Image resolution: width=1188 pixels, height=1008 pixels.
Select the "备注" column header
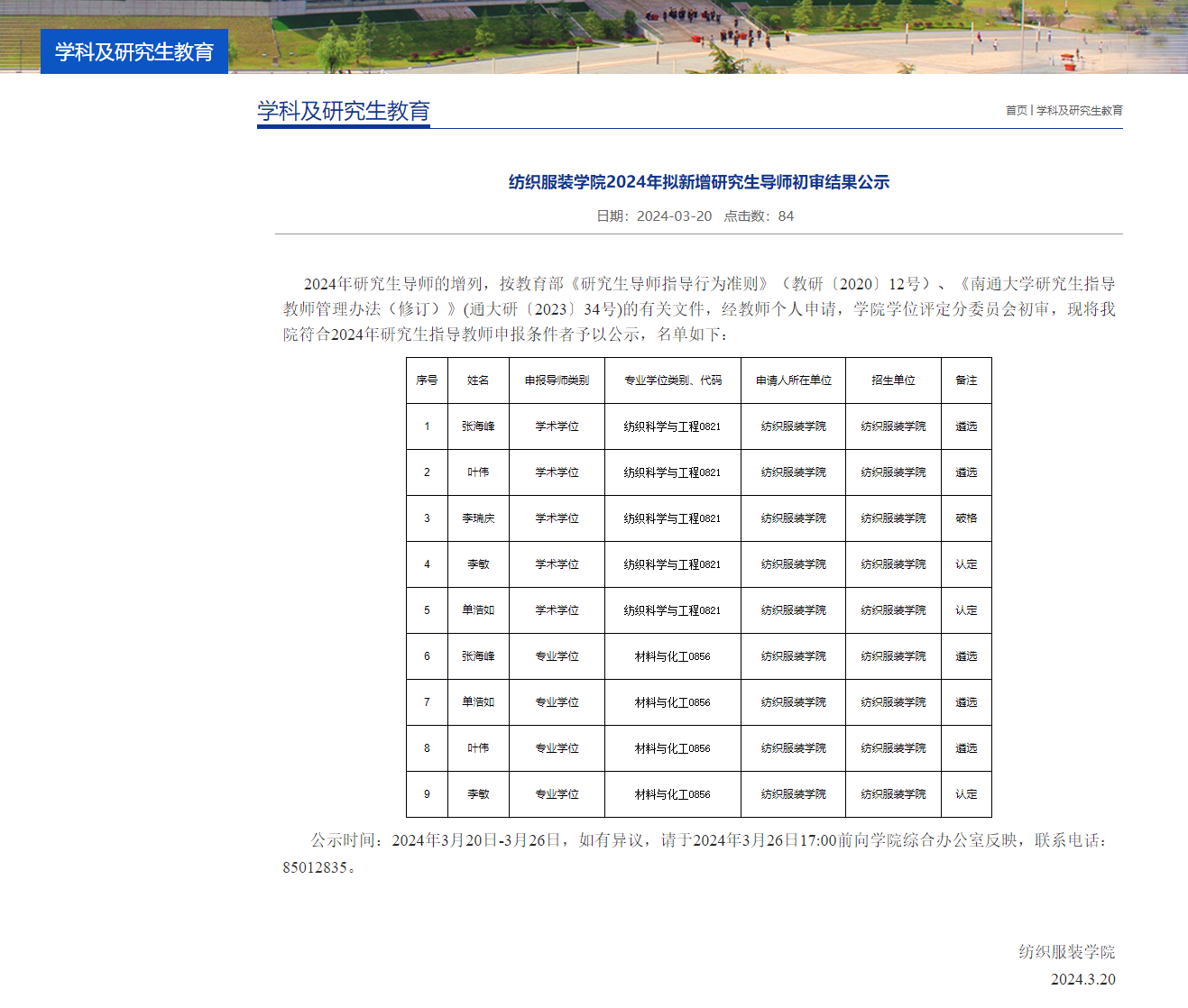(966, 380)
